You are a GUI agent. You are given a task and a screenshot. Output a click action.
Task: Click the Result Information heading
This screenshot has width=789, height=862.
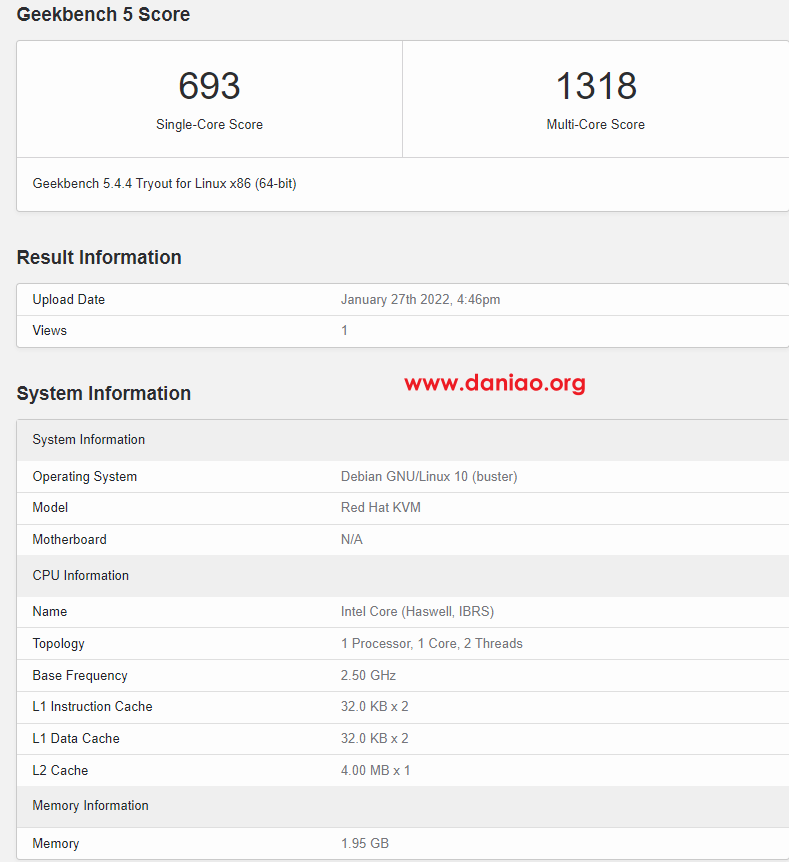[x=99, y=257]
